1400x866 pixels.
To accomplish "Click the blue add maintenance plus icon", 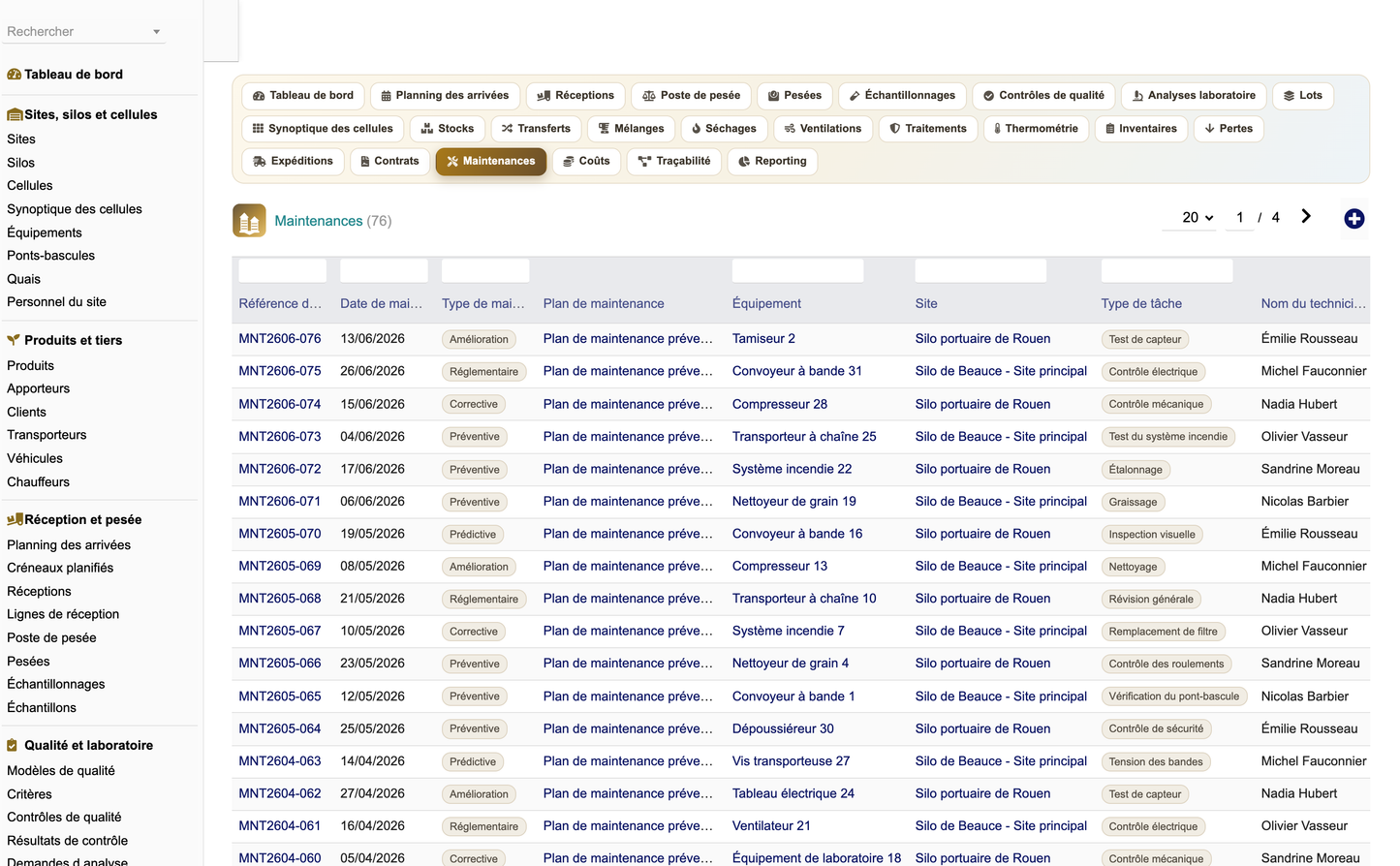I will 1354,219.
